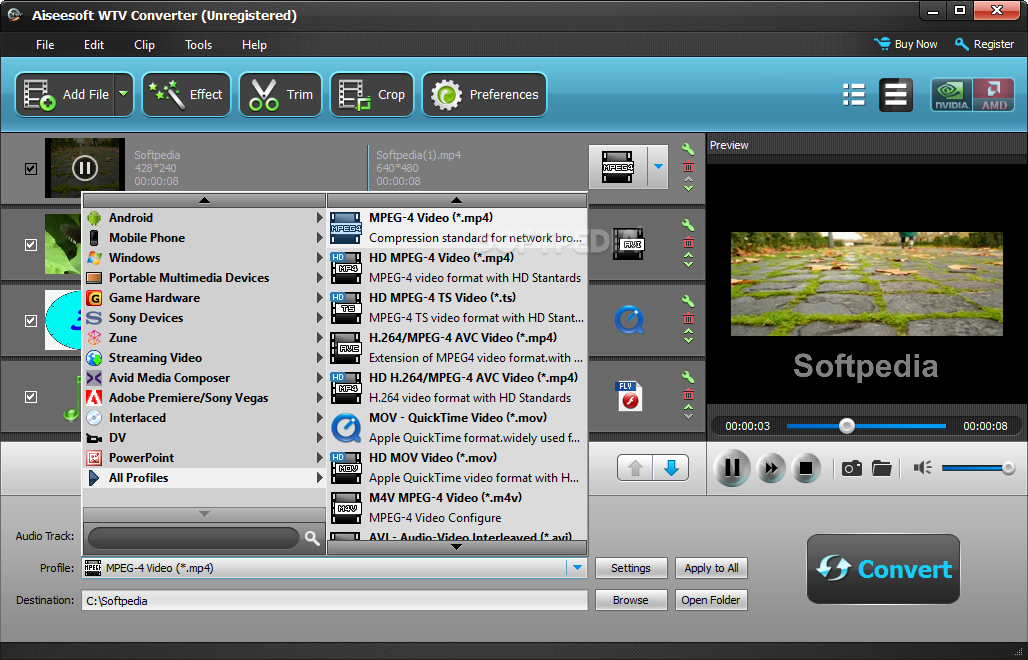Click the QuickTime format icon of third file
This screenshot has width=1028, height=660.
(x=629, y=319)
